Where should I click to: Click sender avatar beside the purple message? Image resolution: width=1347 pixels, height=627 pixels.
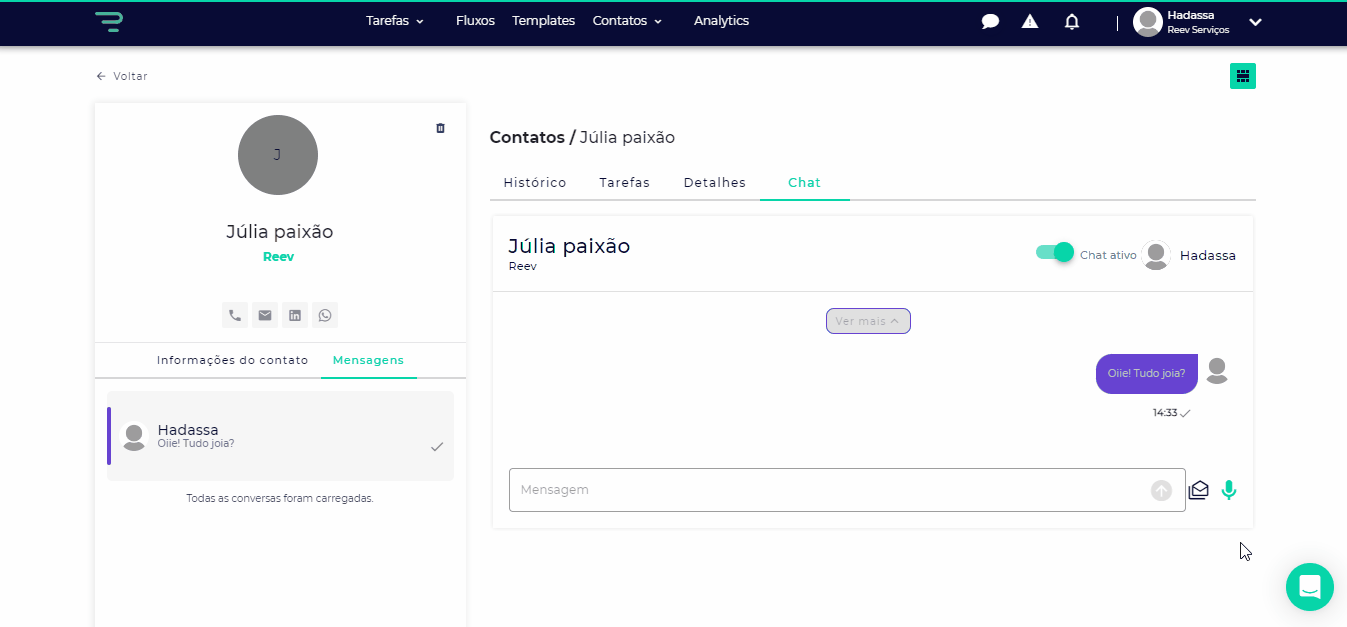tap(1217, 371)
